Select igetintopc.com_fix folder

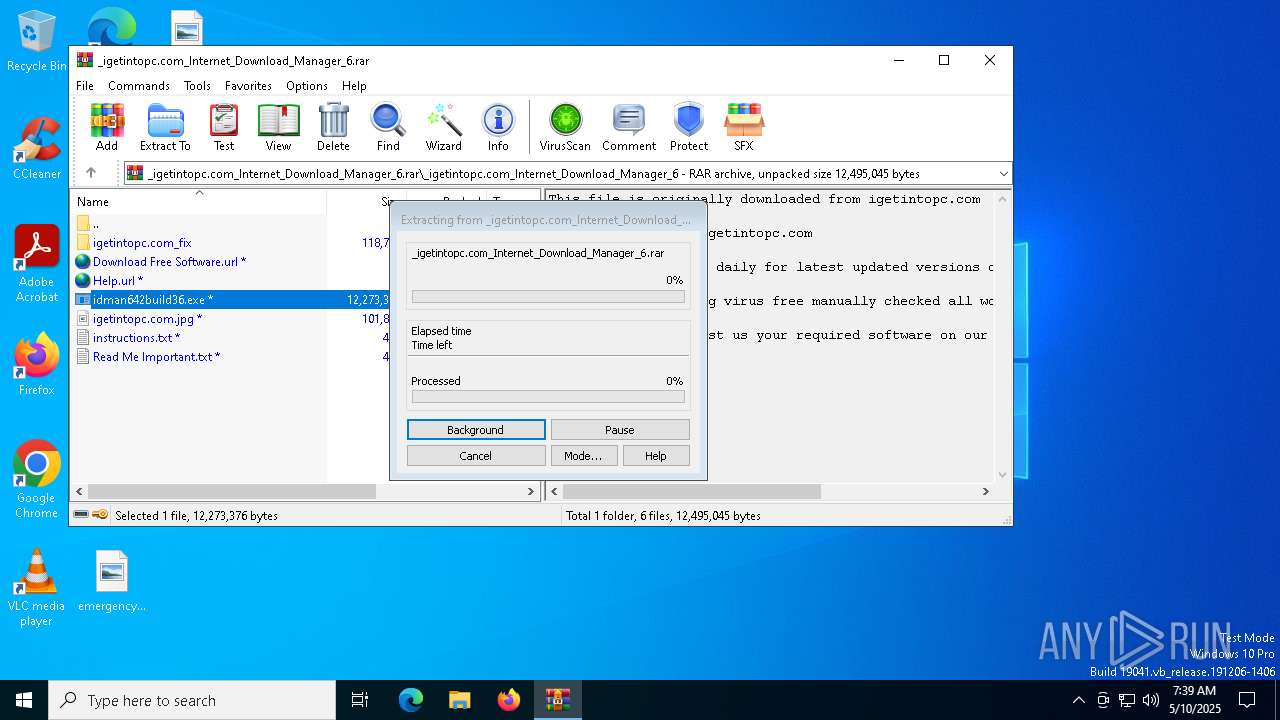tap(142, 243)
